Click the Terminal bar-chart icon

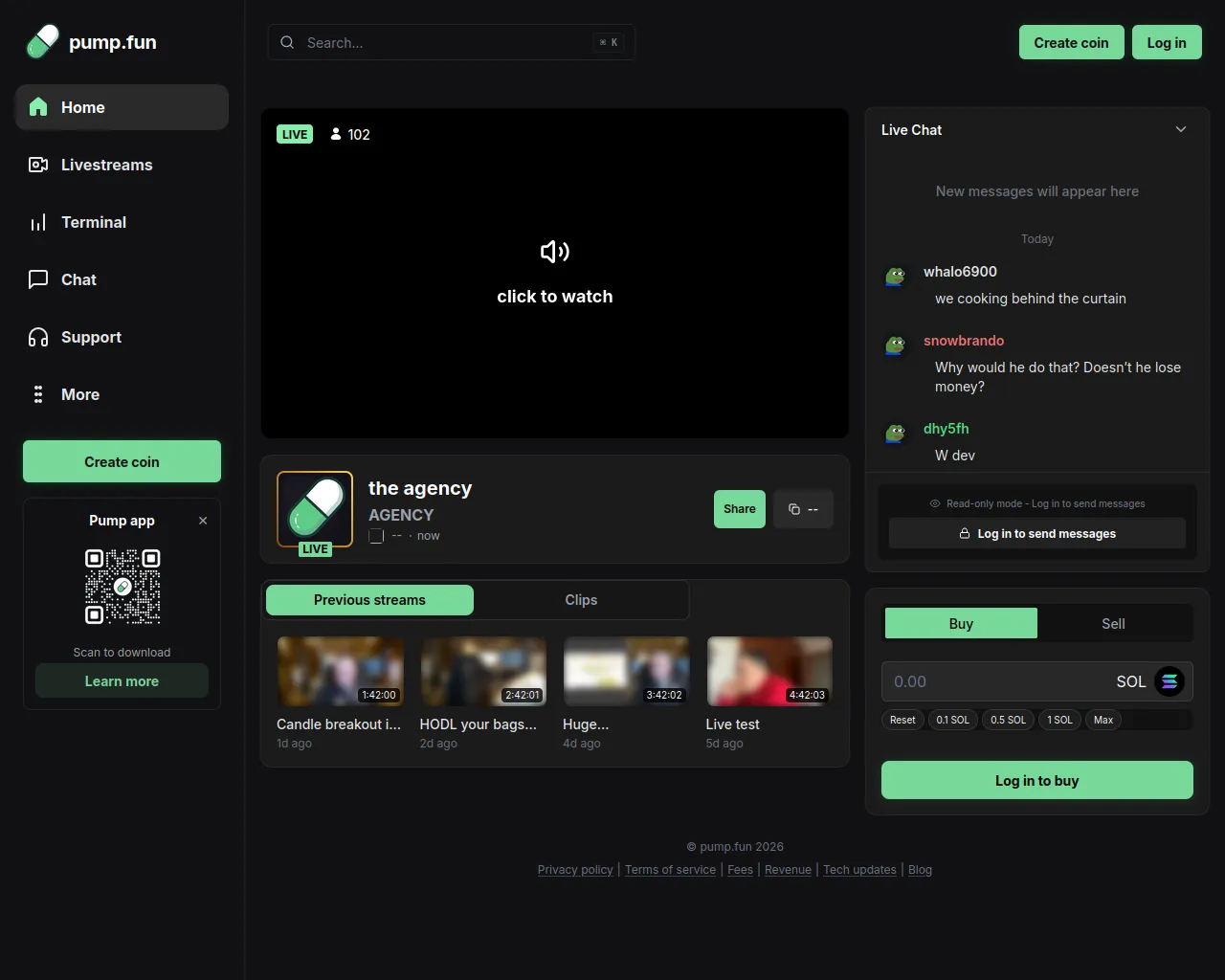(38, 222)
